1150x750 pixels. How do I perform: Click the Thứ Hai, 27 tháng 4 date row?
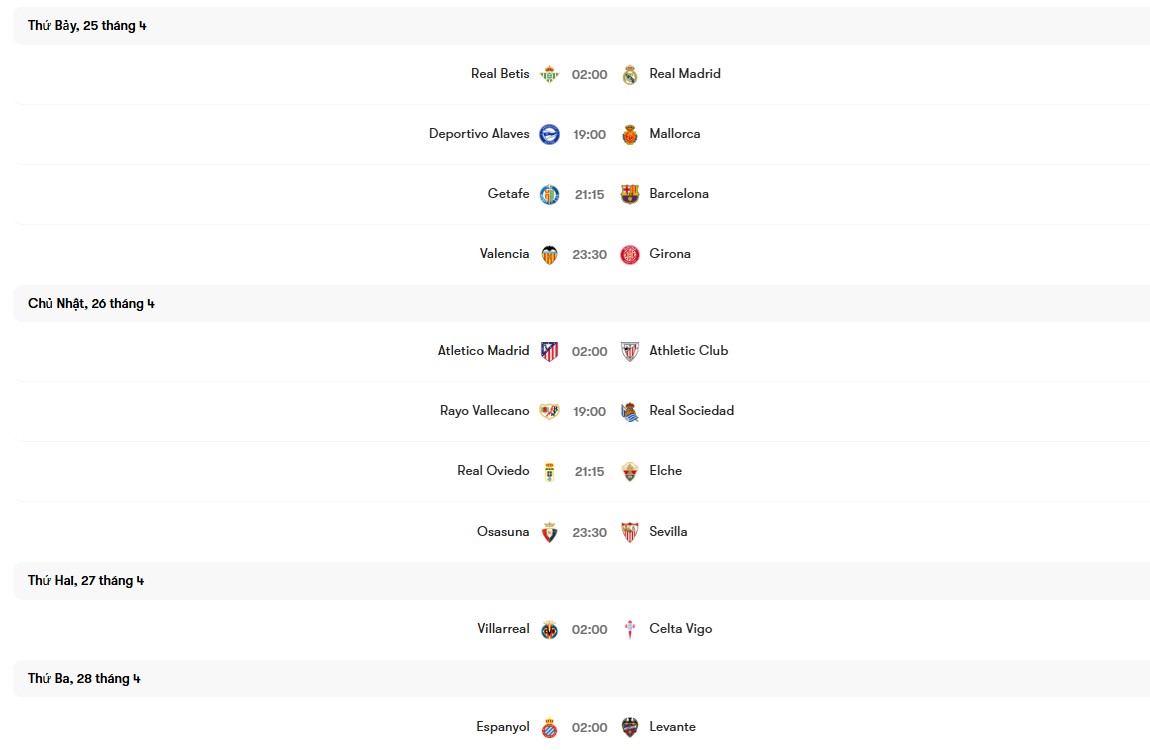(86, 580)
